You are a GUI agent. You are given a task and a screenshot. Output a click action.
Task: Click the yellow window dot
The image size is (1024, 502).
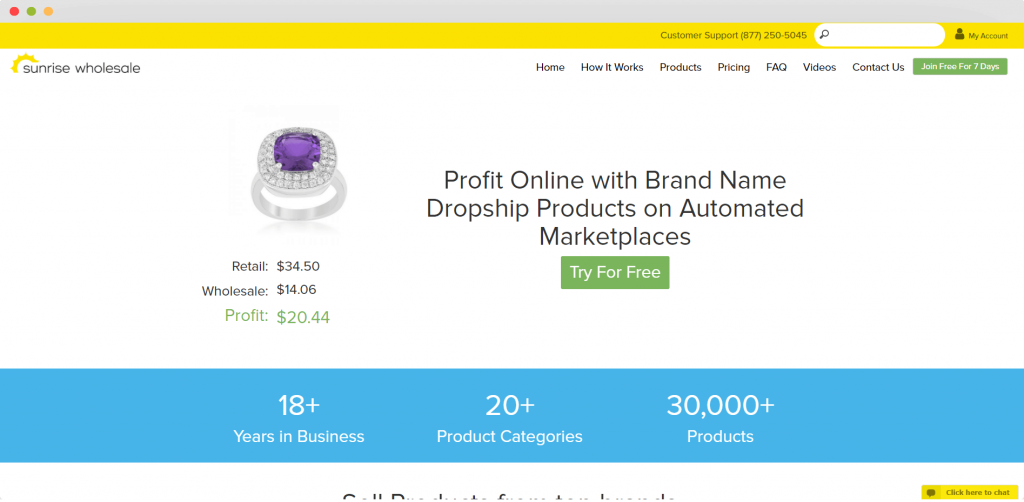[48, 11]
